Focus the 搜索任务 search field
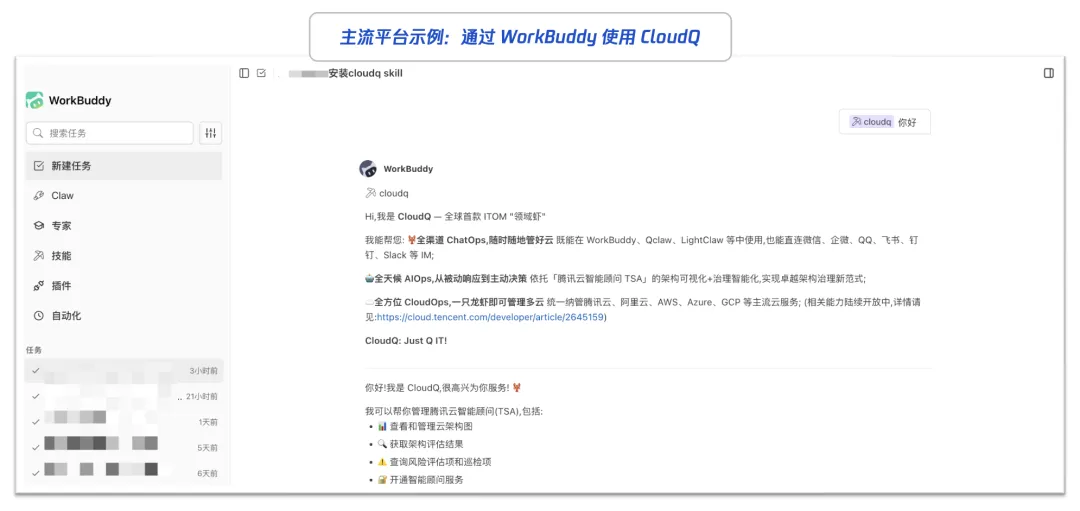Image resolution: width=1080 pixels, height=511 pixels. pos(110,133)
